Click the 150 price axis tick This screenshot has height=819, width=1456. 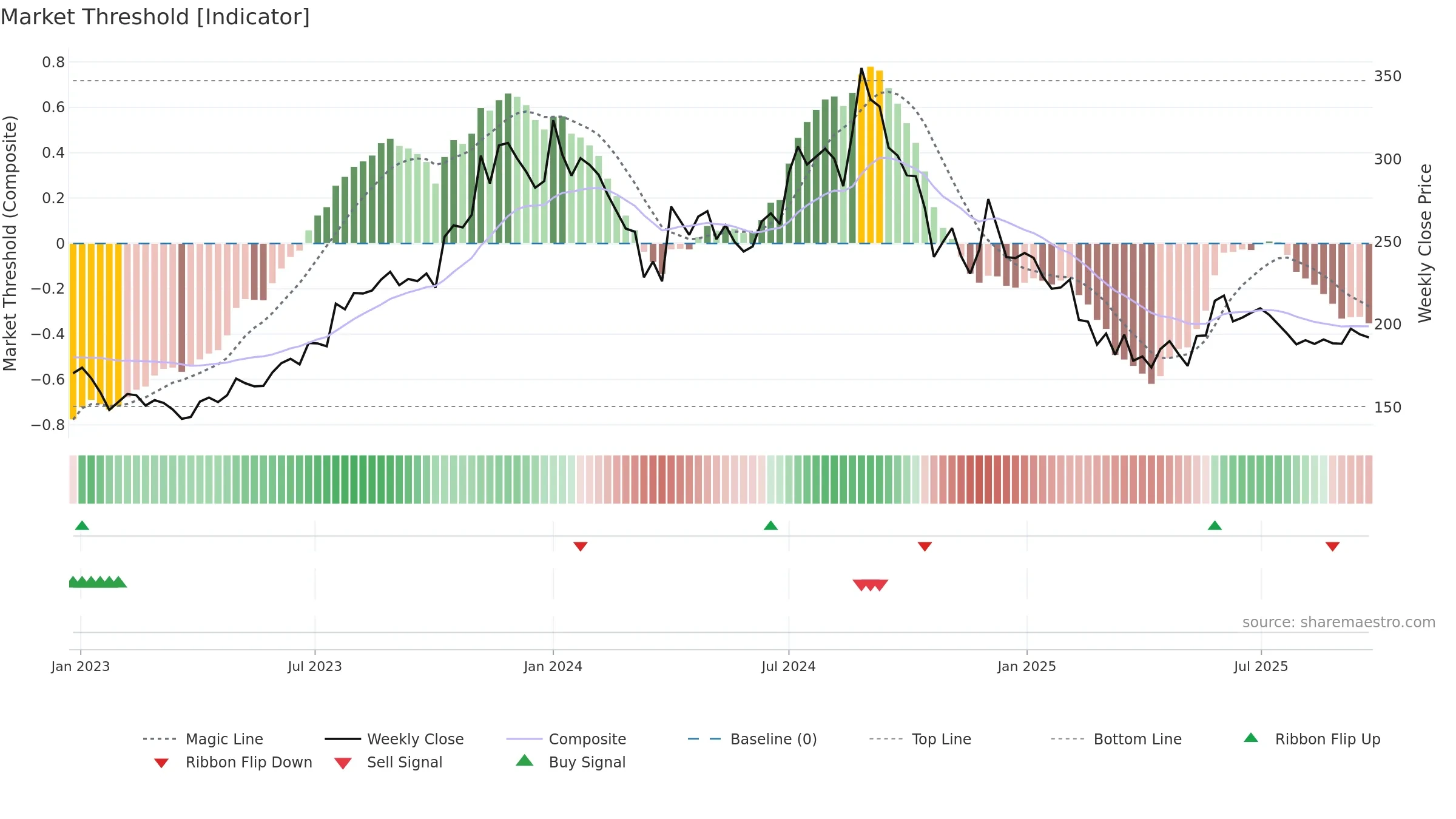[1387, 407]
